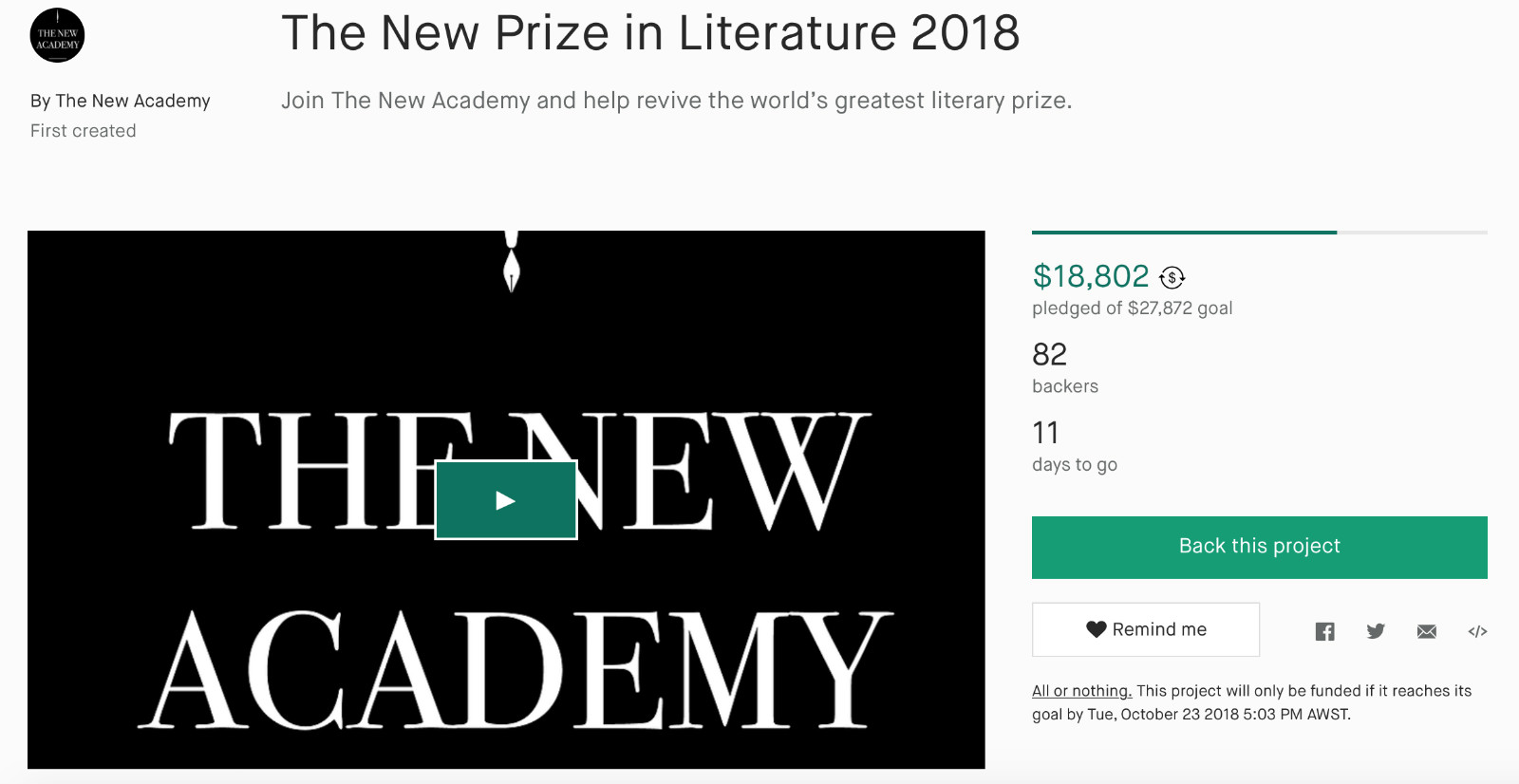Click the currency conversion icon beside $18,802

(x=1172, y=277)
